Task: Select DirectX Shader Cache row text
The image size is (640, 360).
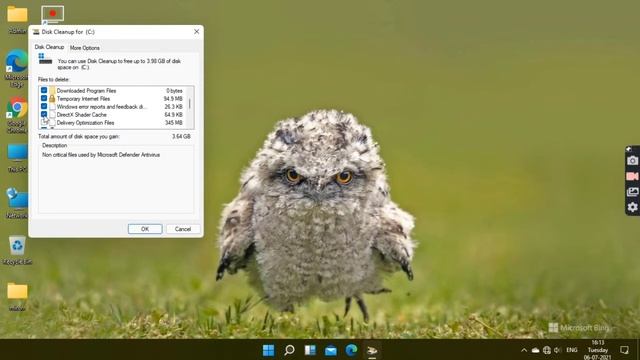Action: (x=82, y=115)
